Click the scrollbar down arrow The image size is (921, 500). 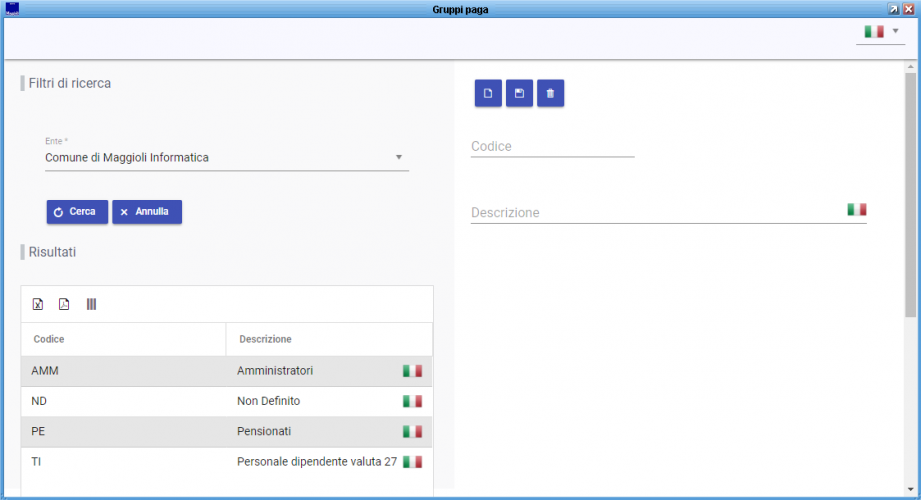910,489
